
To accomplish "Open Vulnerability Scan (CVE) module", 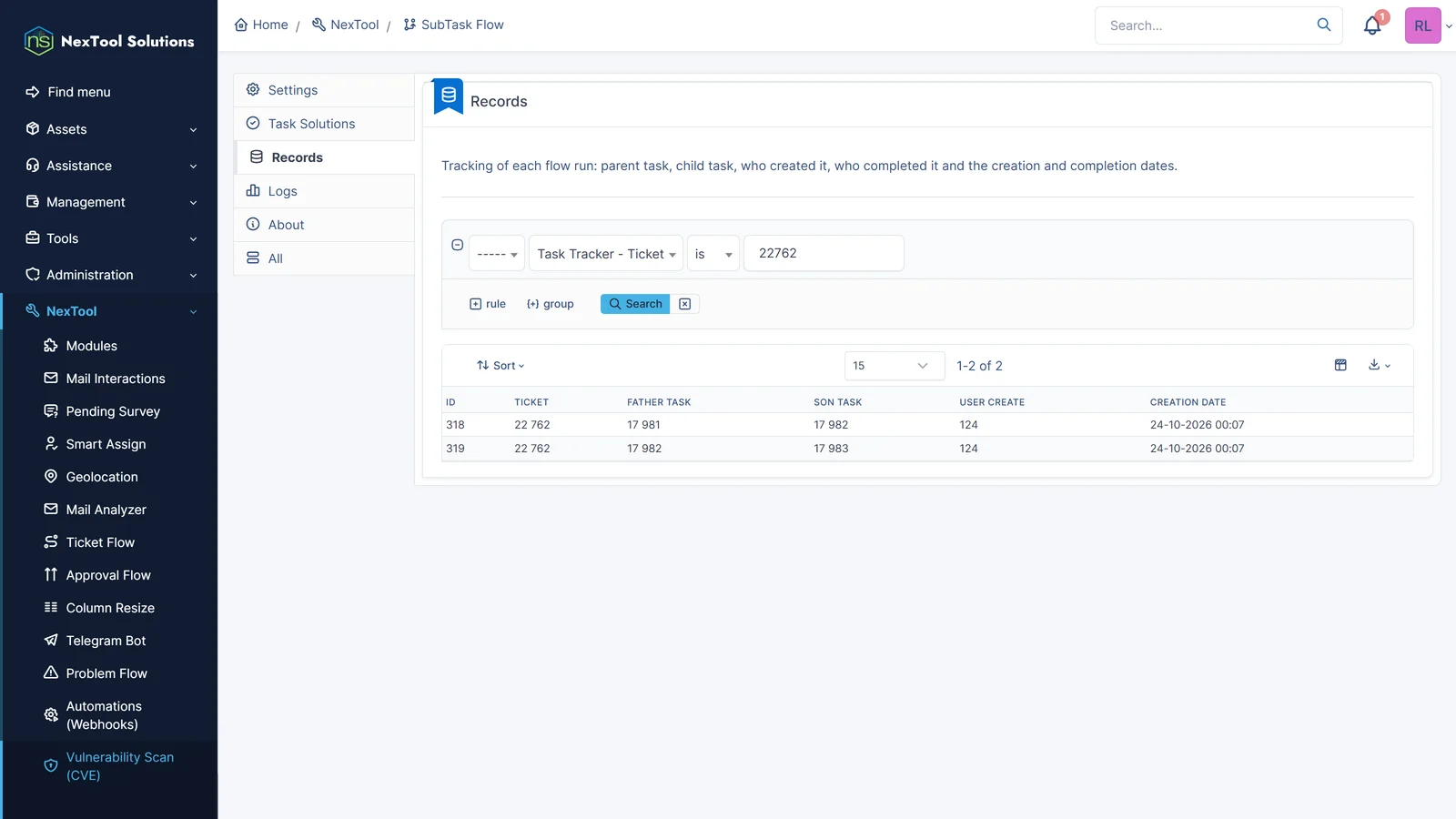I will [x=119, y=766].
